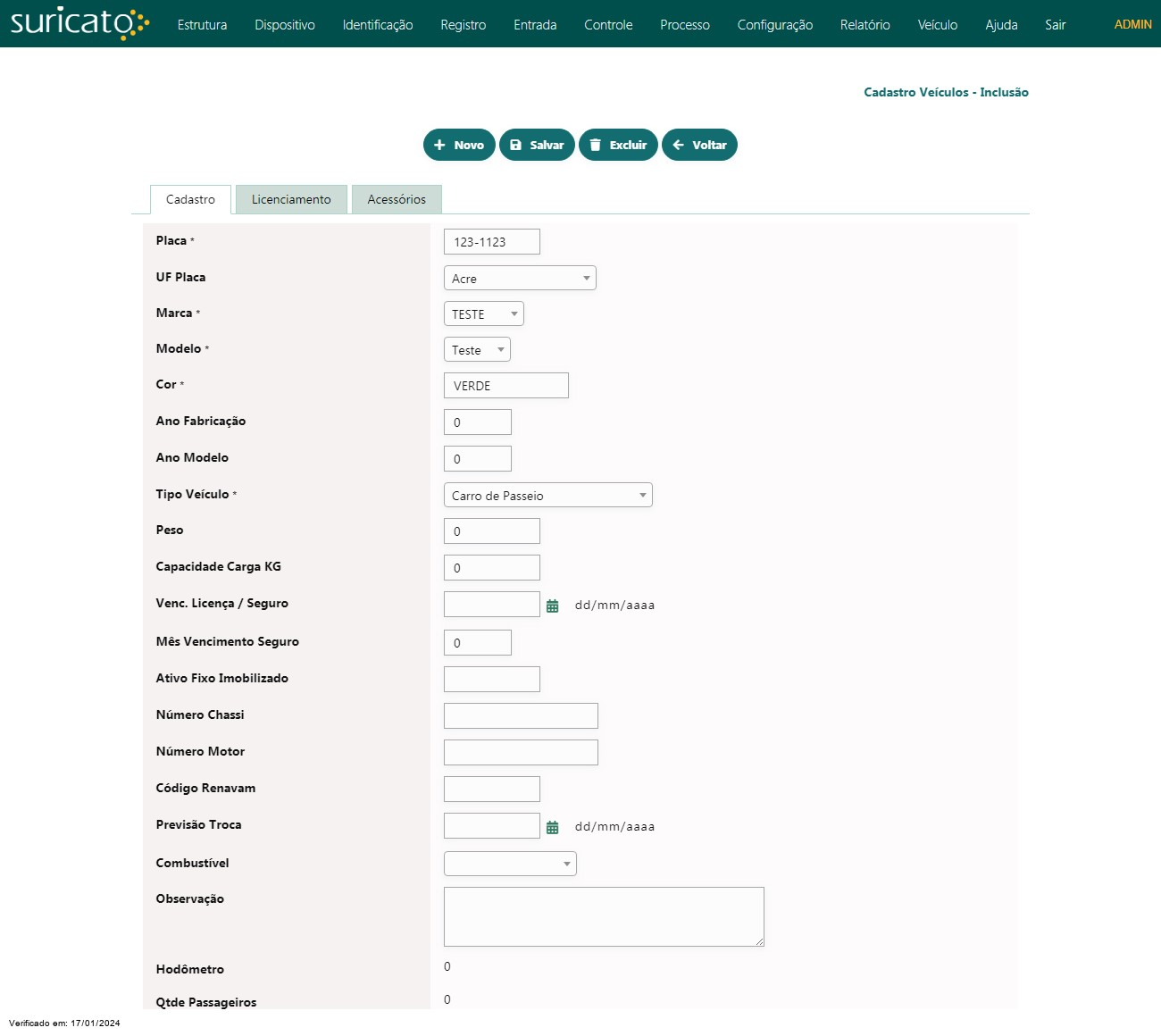Image resolution: width=1161 pixels, height=1036 pixels.
Task: Go back using Voltar button
Action: [699, 145]
